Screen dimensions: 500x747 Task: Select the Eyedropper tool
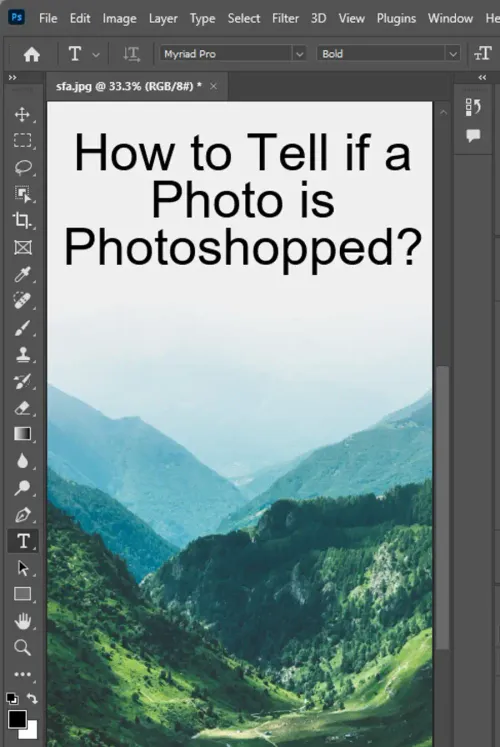pyautogui.click(x=22, y=274)
